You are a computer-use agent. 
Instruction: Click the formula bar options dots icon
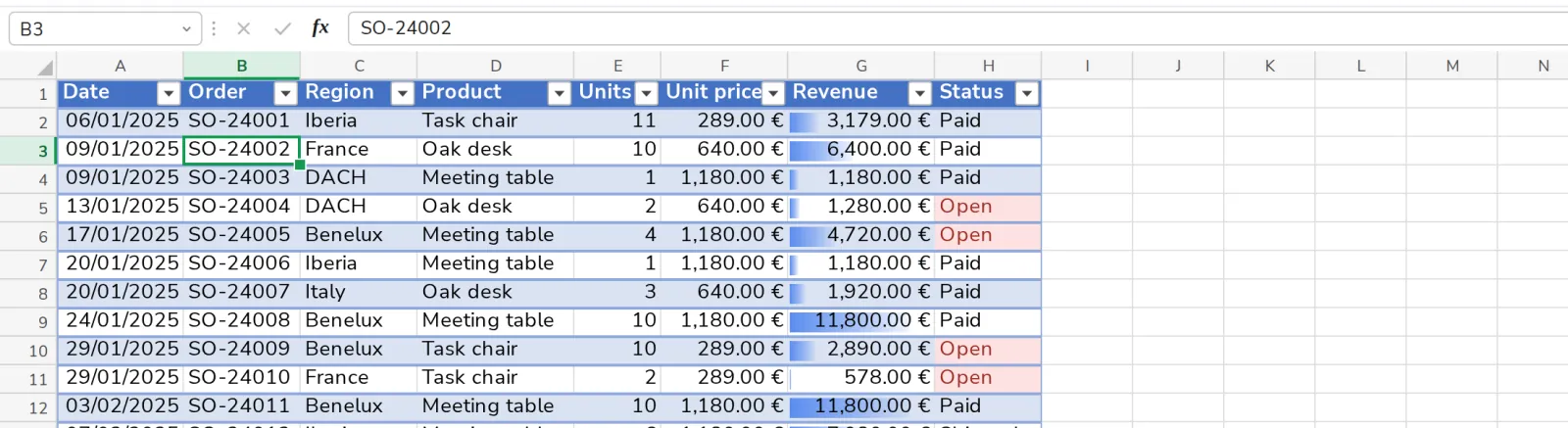click(214, 28)
